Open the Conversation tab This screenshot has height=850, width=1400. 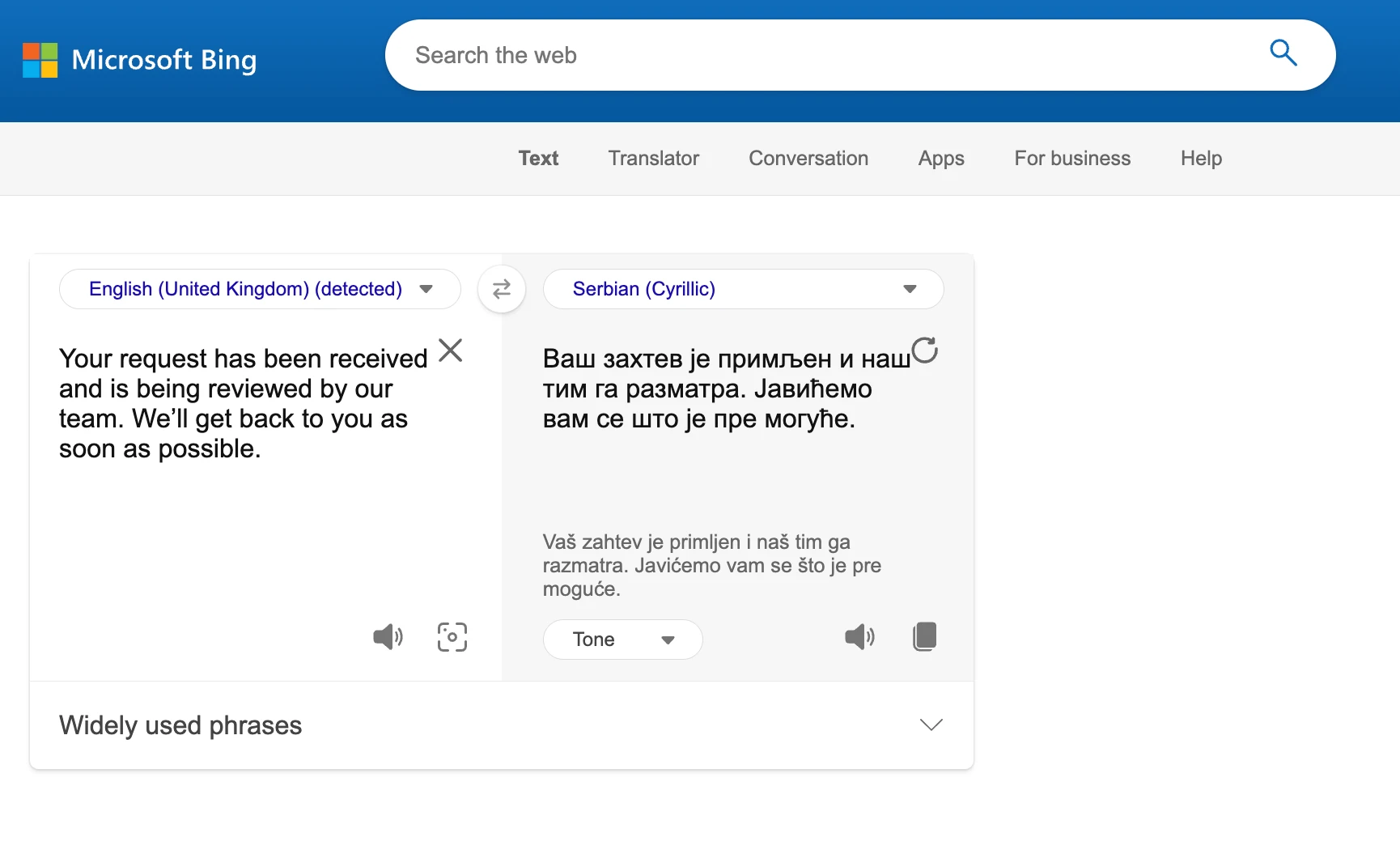coord(808,159)
